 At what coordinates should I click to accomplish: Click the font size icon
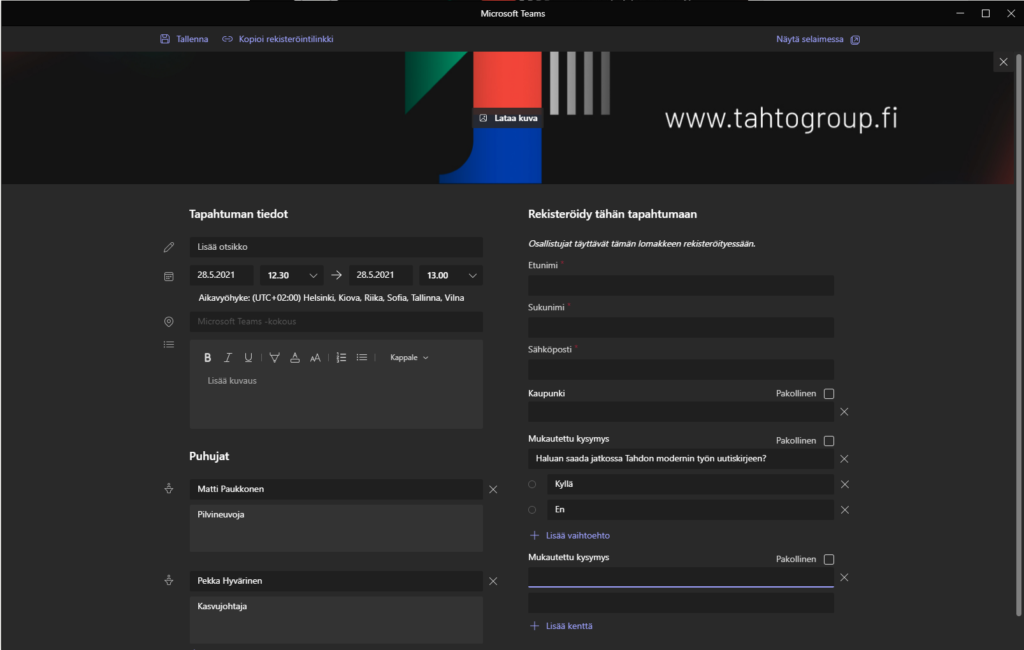coord(315,357)
